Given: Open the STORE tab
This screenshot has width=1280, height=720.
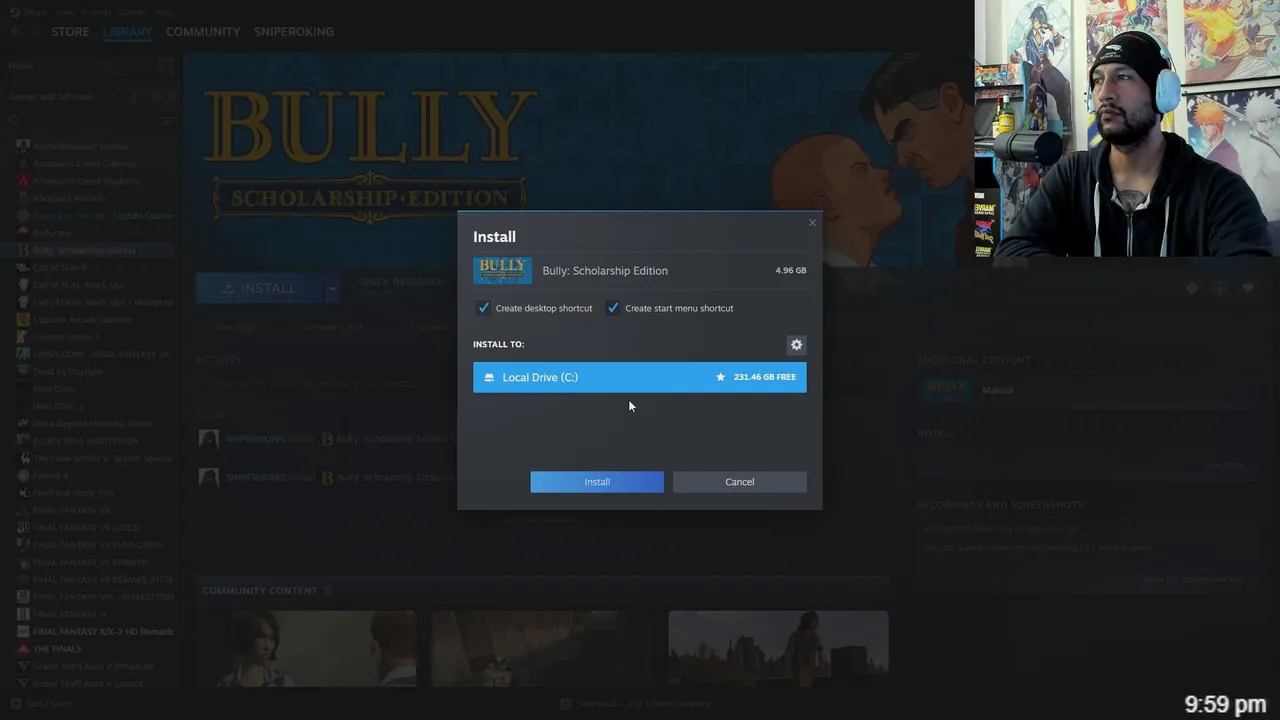Looking at the screenshot, I should [70, 32].
